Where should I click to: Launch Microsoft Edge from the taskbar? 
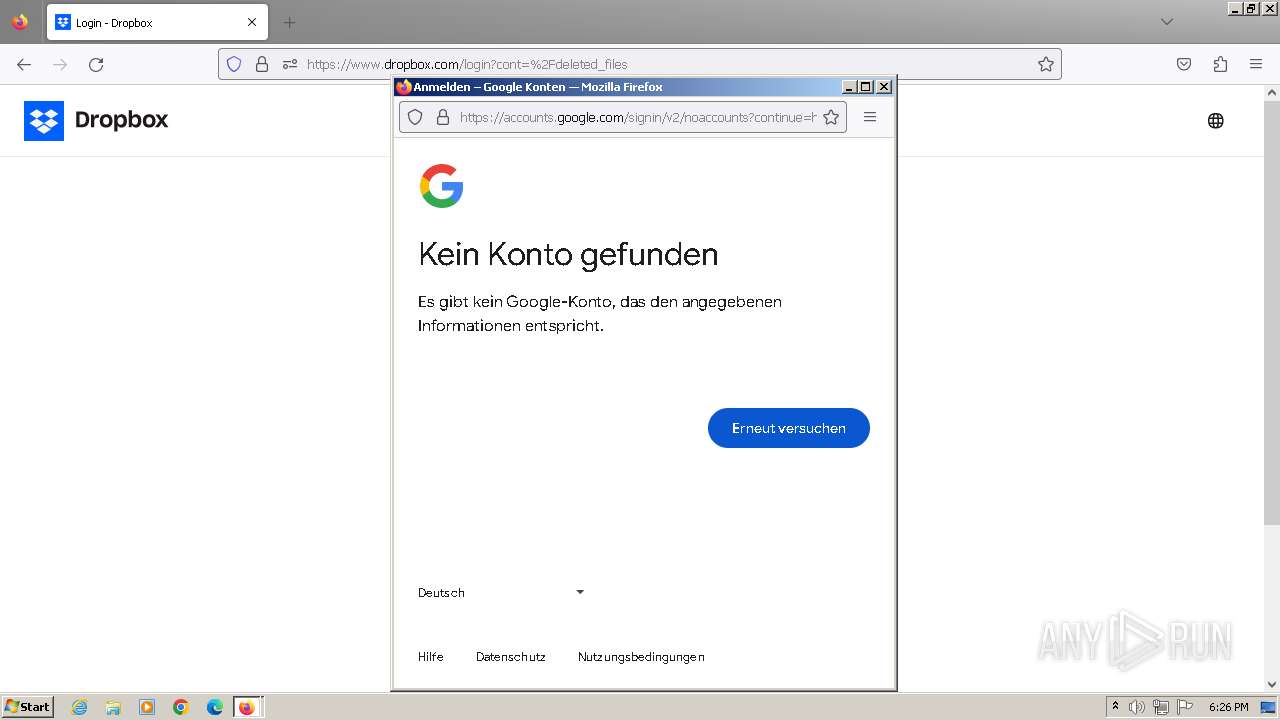click(215, 707)
